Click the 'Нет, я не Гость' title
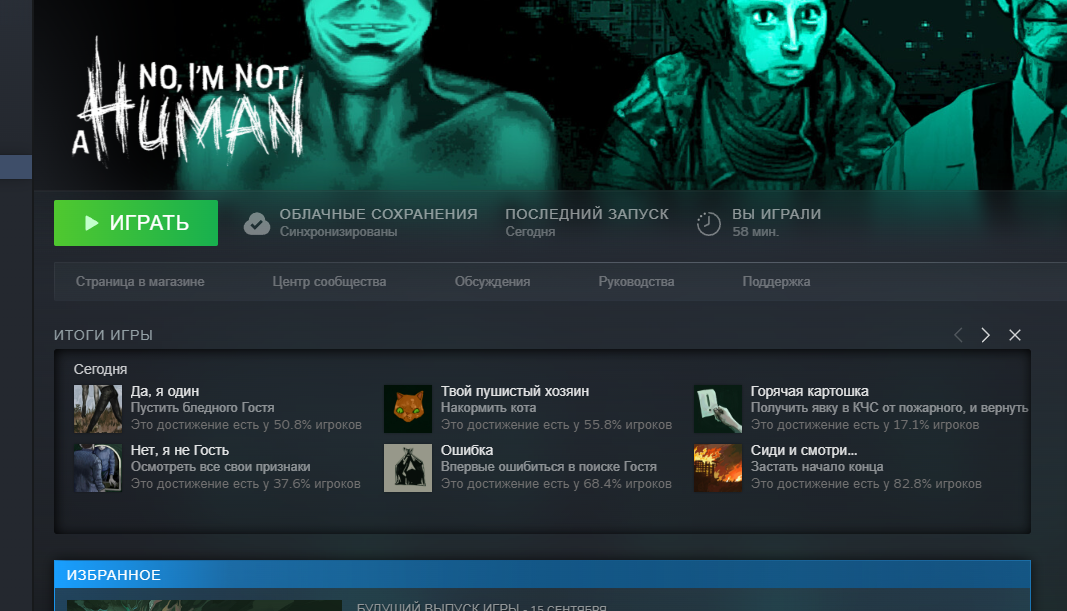The image size is (1067, 611). click(180, 450)
